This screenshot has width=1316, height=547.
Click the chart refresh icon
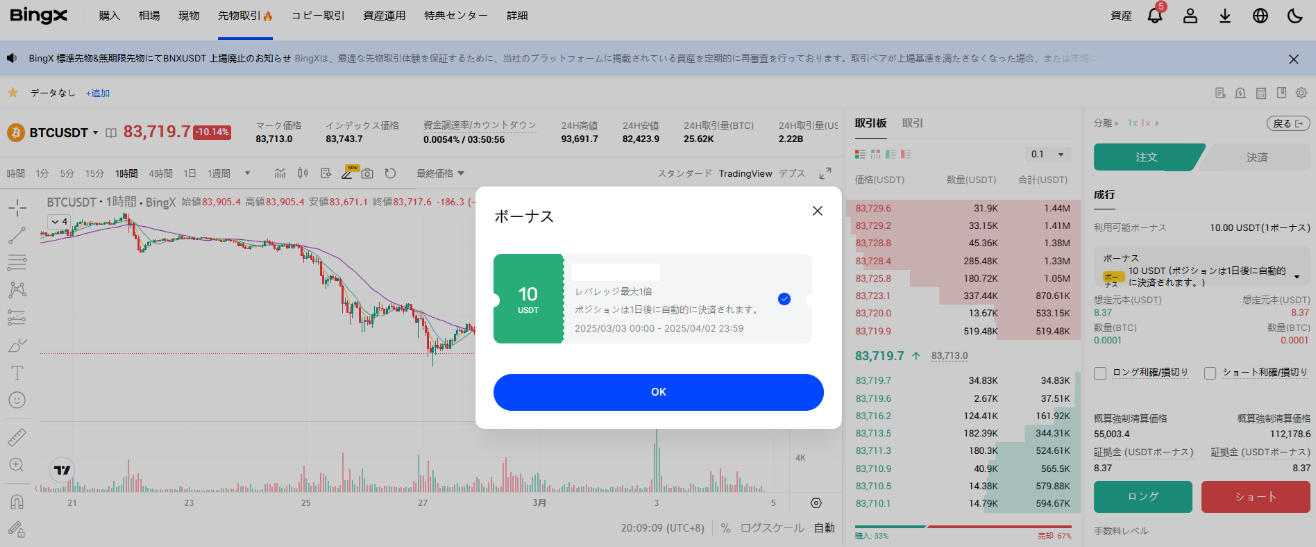point(390,174)
